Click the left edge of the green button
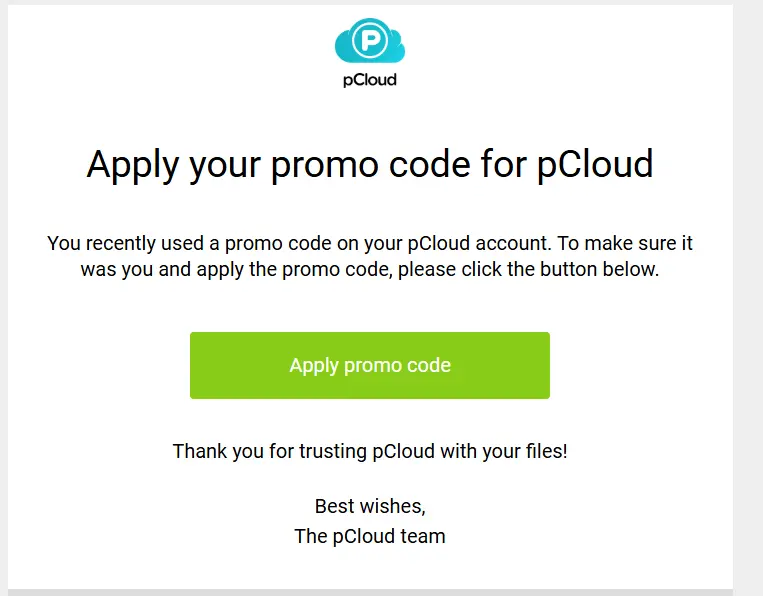Image resolution: width=763 pixels, height=596 pixels. pos(192,365)
